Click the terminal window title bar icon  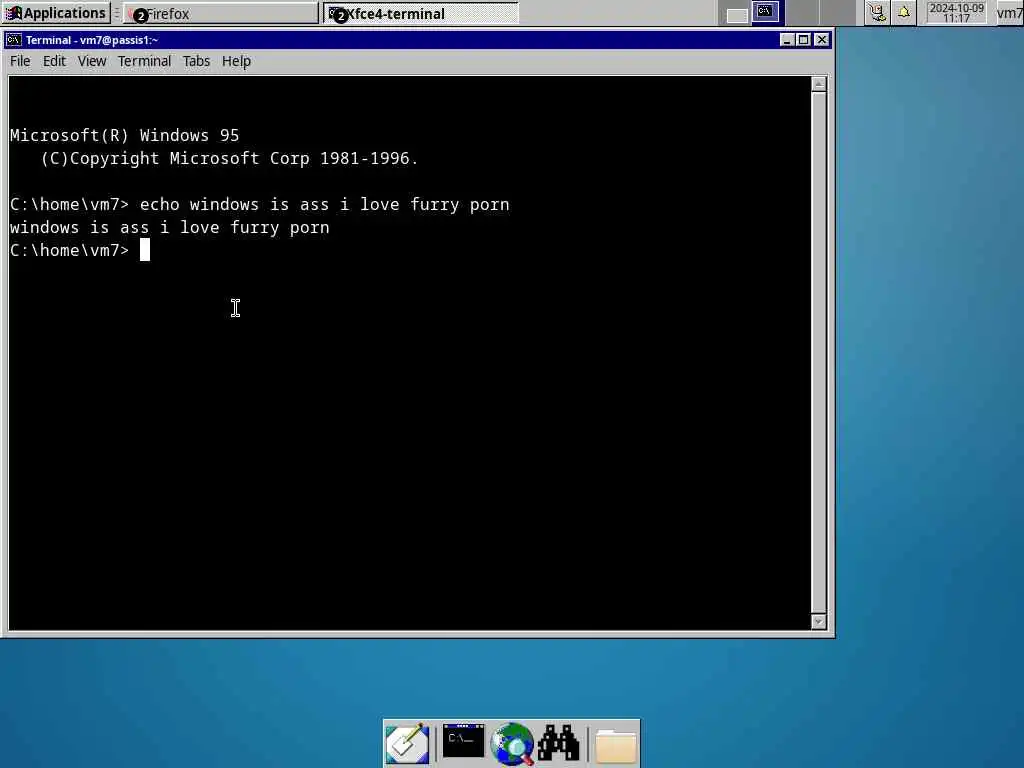coord(13,40)
